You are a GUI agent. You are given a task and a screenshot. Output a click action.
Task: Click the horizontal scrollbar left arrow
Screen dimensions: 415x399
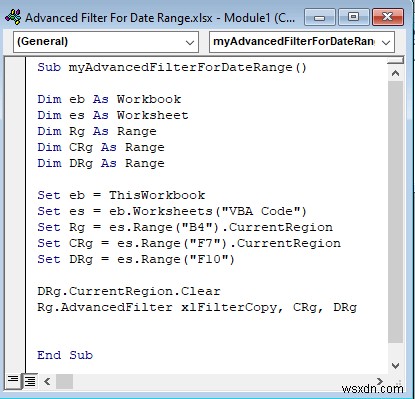click(x=47, y=381)
